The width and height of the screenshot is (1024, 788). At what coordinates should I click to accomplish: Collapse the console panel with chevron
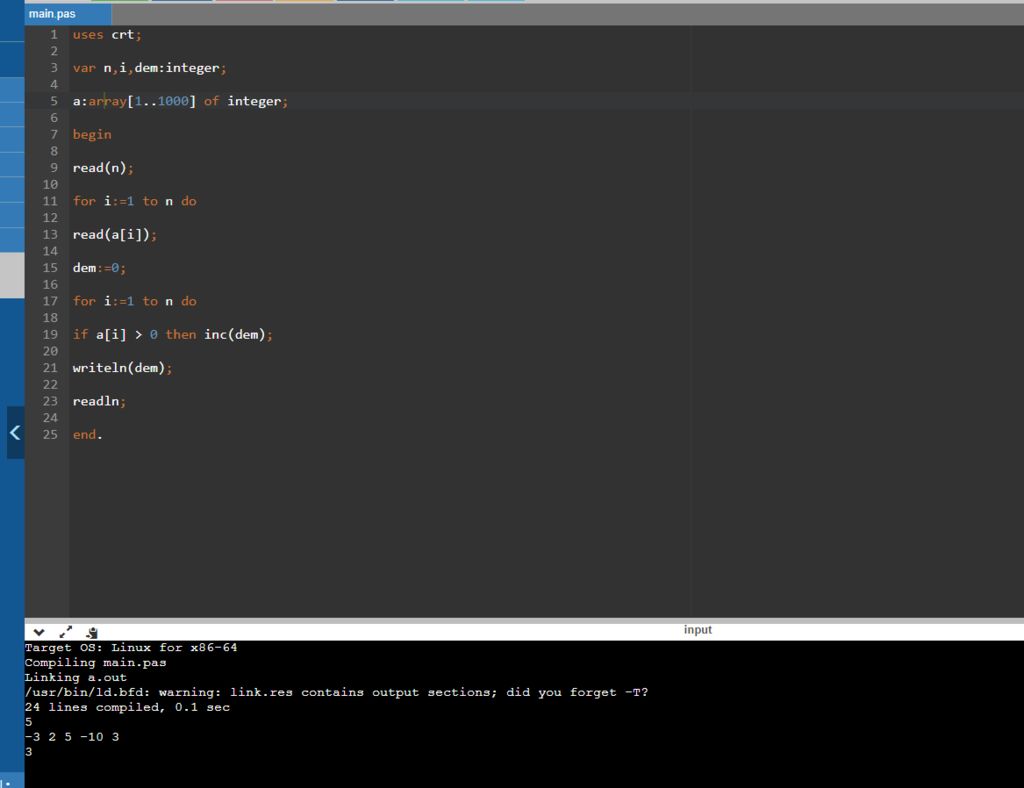coord(39,632)
